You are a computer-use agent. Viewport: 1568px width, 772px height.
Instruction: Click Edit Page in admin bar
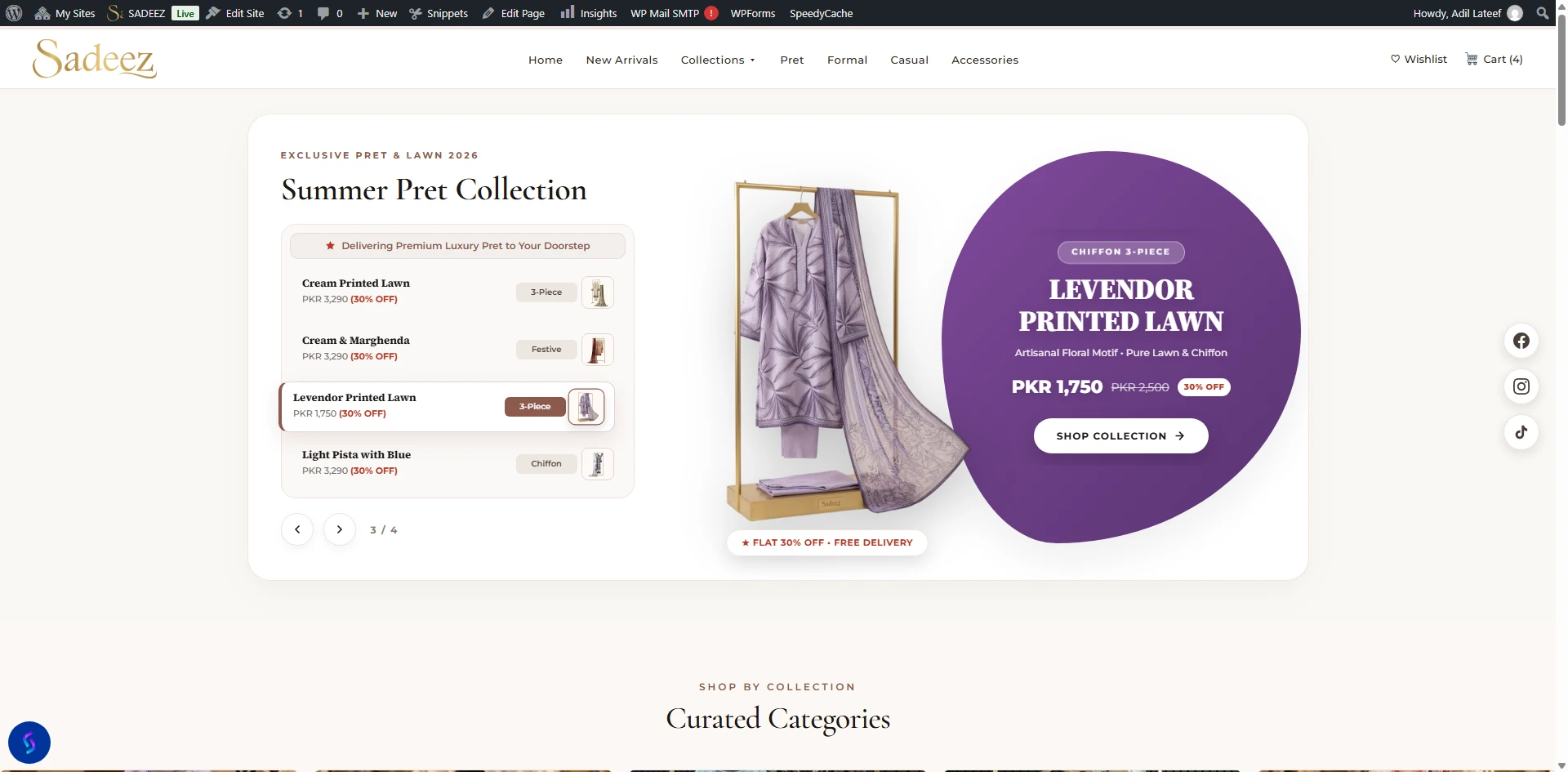pos(513,13)
